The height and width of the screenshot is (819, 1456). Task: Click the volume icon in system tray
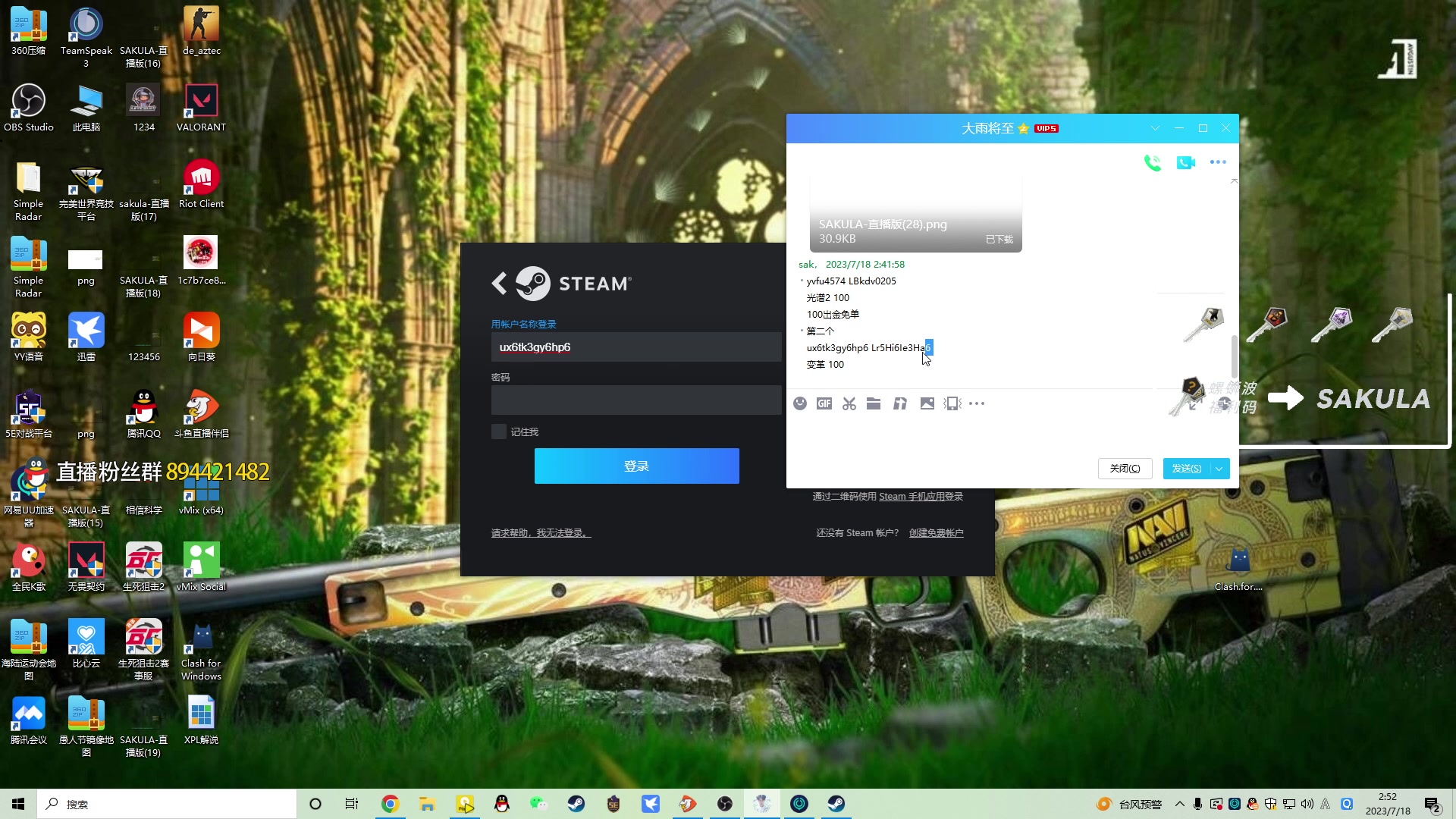1307,804
